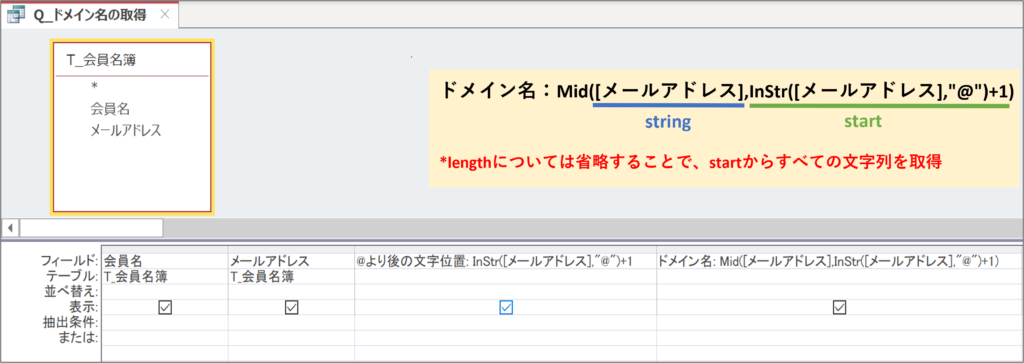Click the メールアドレス field cell in the grid

(291, 261)
